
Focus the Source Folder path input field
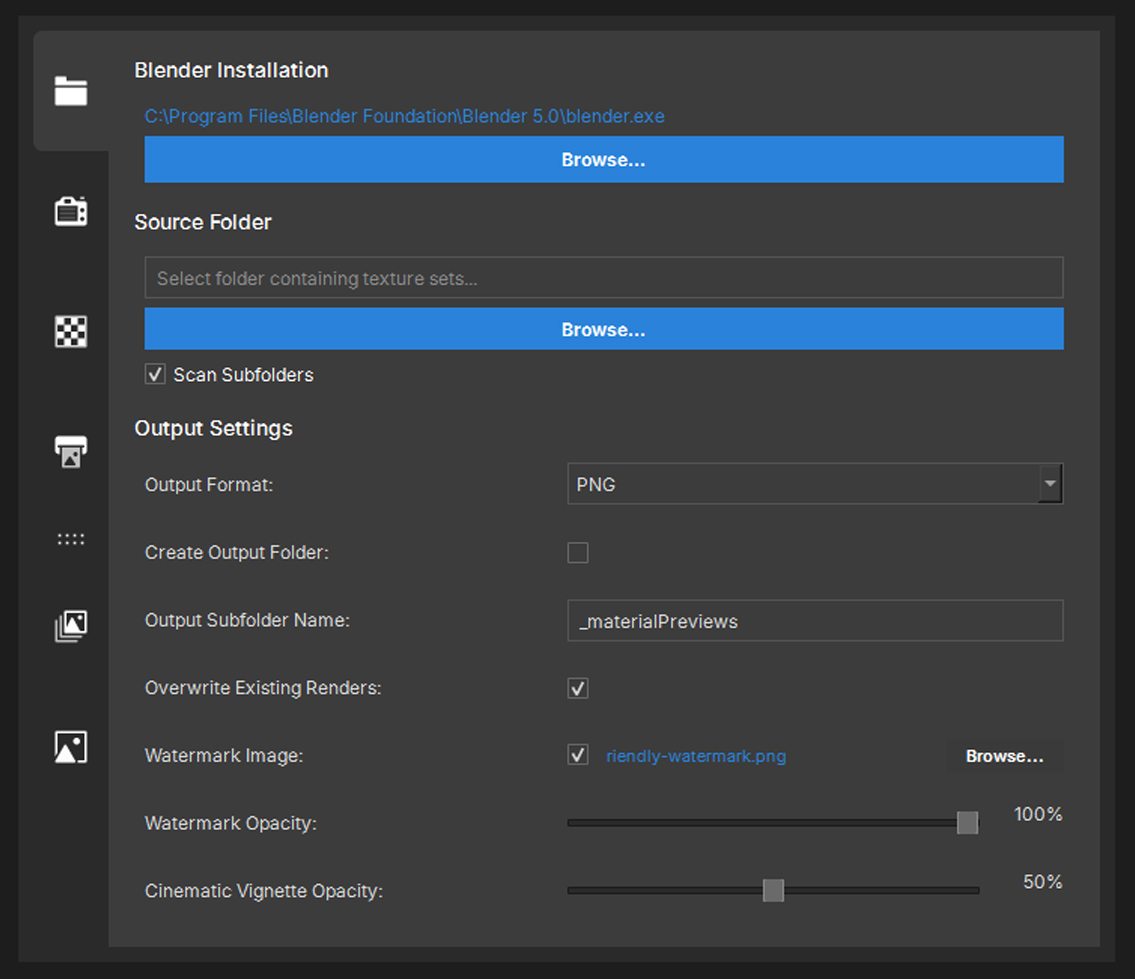pos(604,277)
